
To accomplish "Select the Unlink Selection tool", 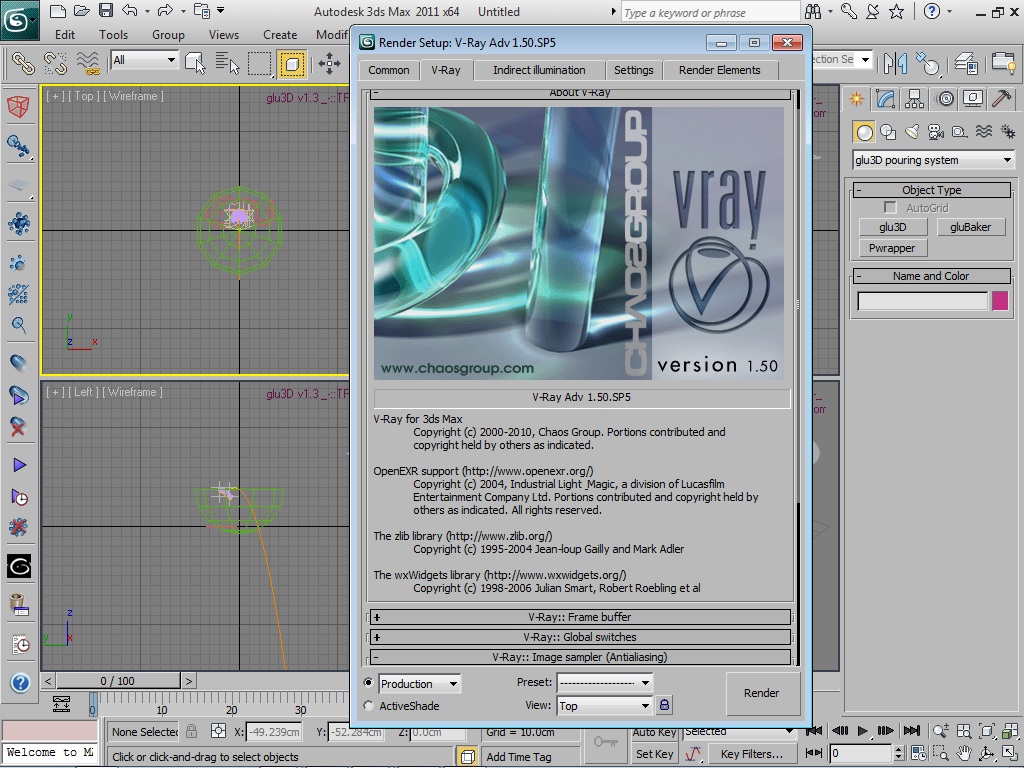I will point(56,63).
